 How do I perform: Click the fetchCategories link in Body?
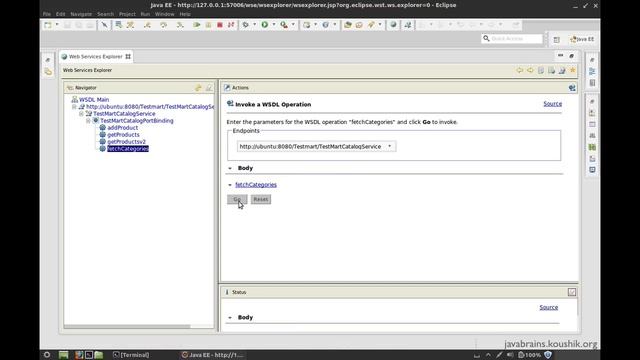256,185
